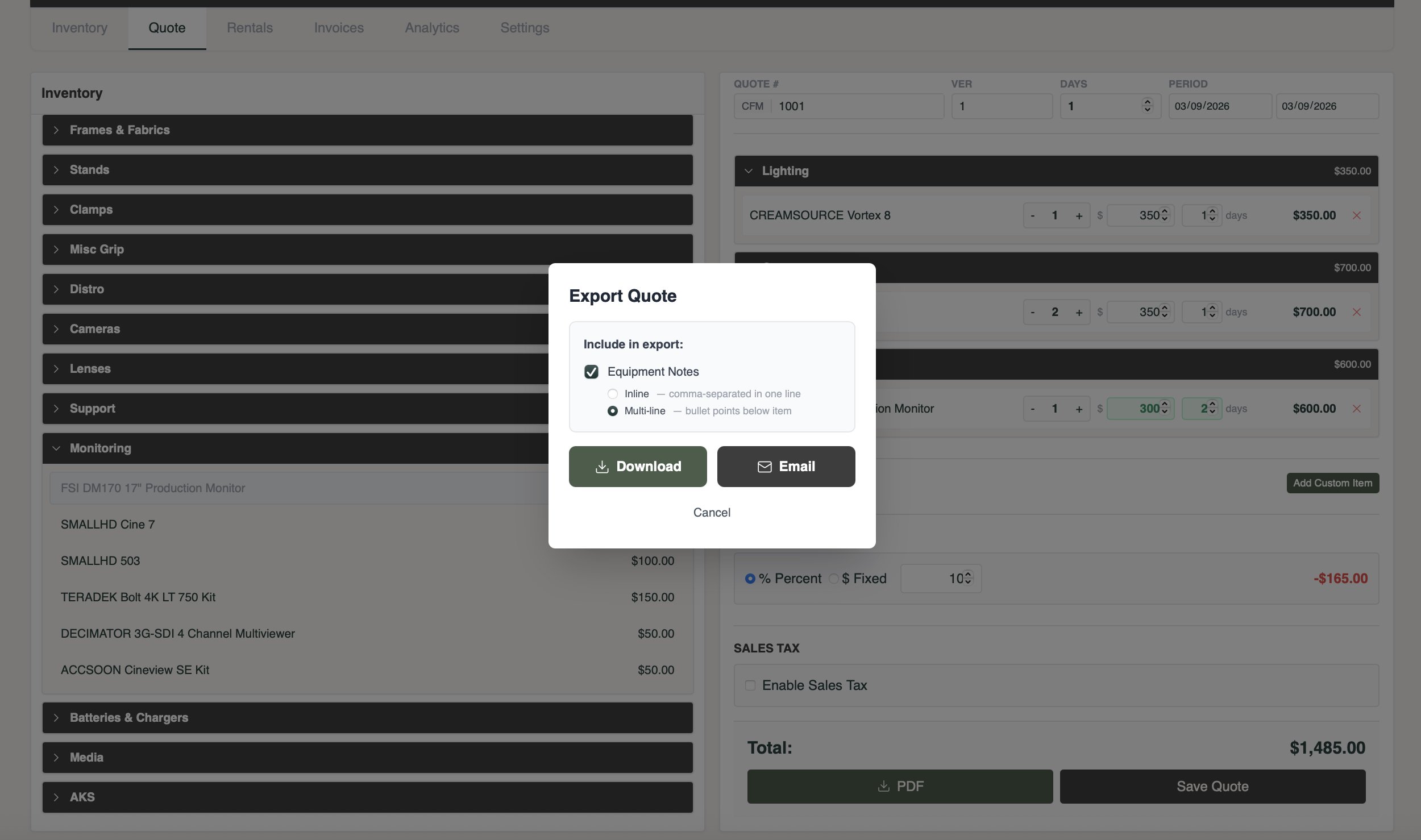Delete the $700.00 line item
Screen dimensions: 1421x840
coord(1357,312)
